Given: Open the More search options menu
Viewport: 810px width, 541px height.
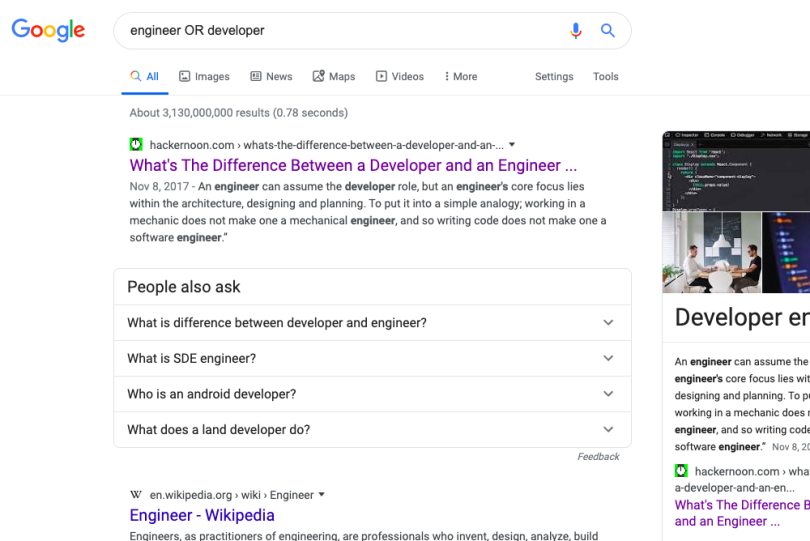Looking at the screenshot, I should (461, 76).
